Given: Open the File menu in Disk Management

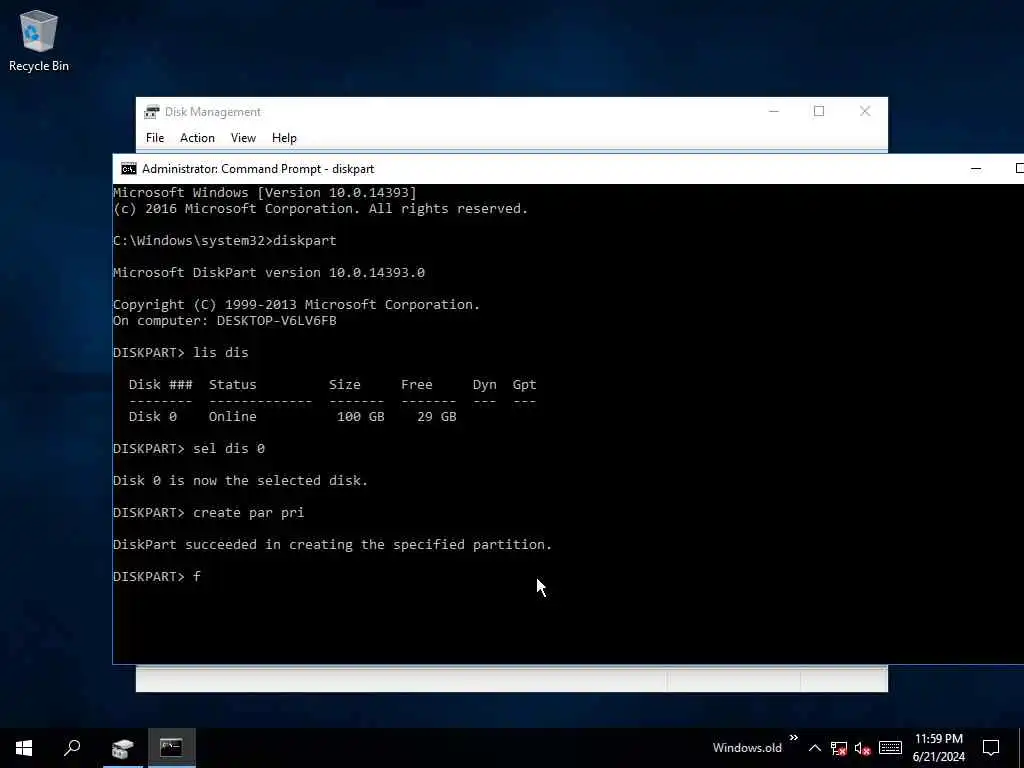Looking at the screenshot, I should [x=155, y=138].
